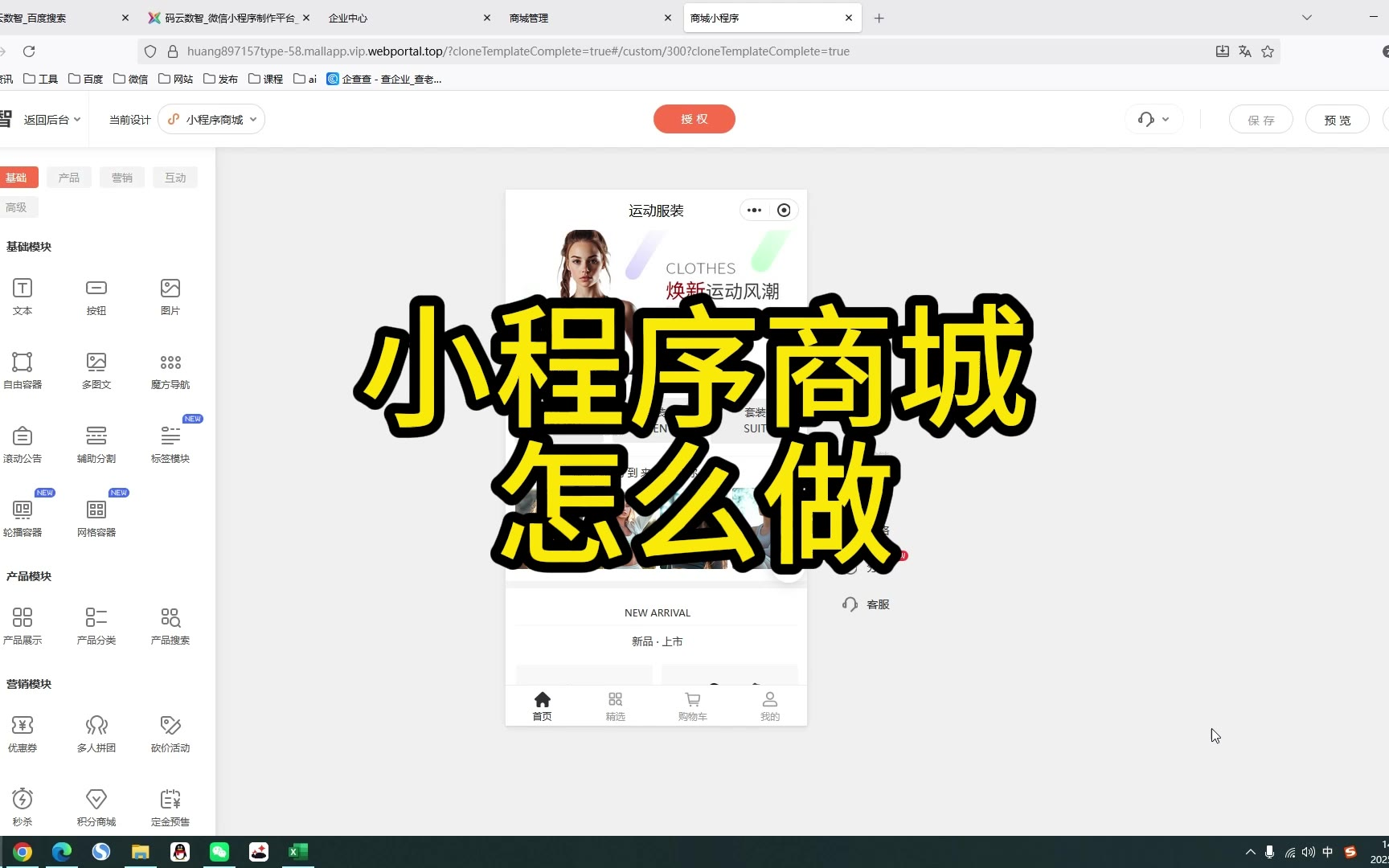Insert the 多人拼团 group buying module
The image size is (1389, 868).
click(x=96, y=733)
